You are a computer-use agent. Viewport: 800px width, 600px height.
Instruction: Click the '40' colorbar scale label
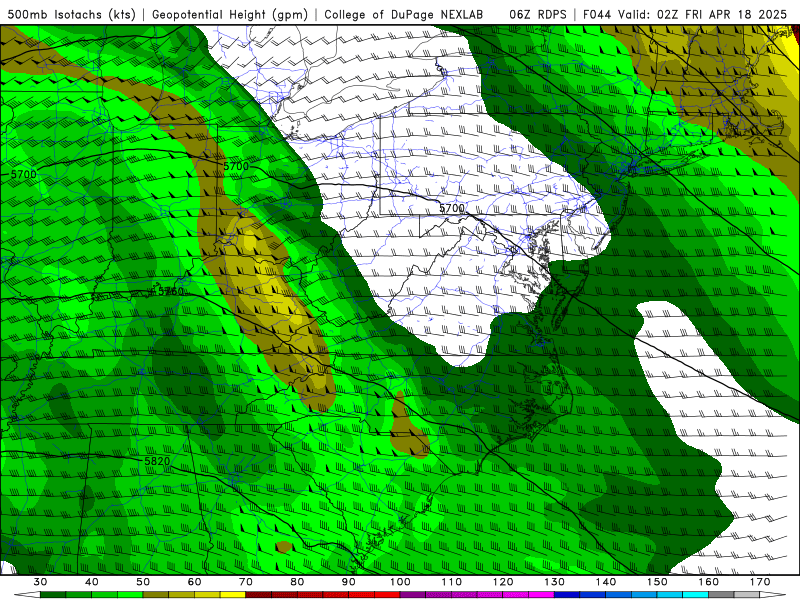91,582
